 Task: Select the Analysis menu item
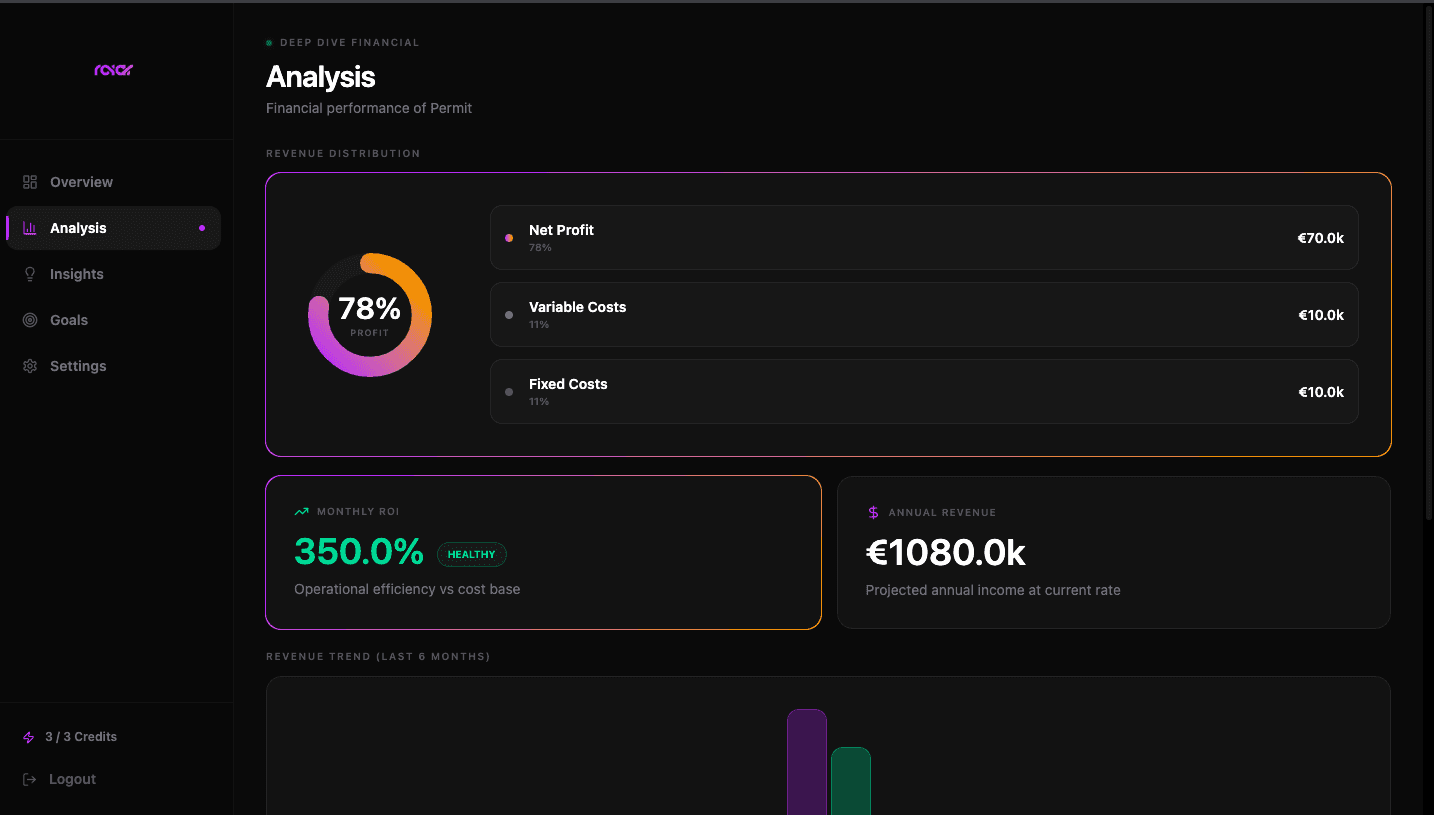click(113, 228)
